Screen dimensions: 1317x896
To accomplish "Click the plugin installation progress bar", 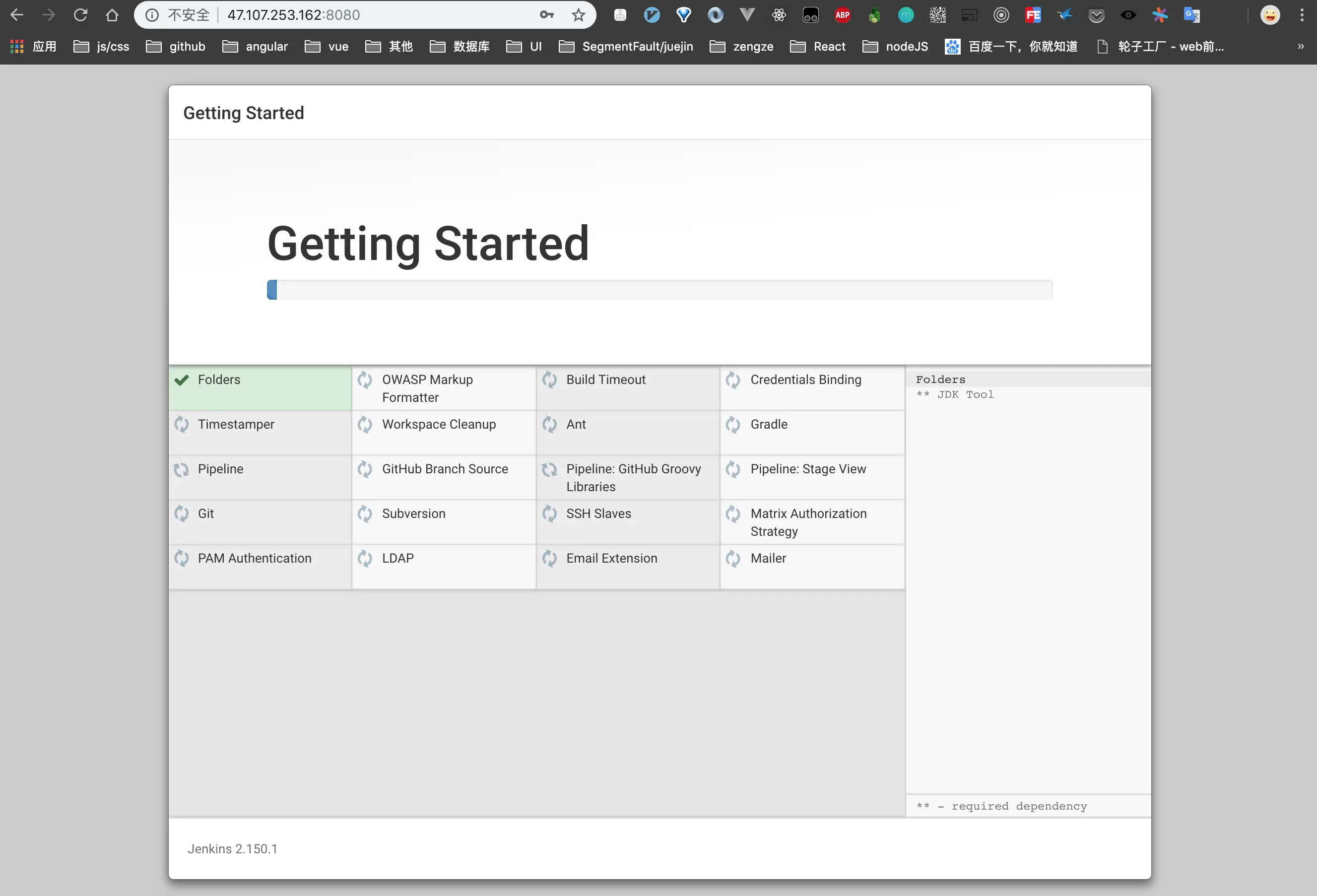I will [x=659, y=290].
